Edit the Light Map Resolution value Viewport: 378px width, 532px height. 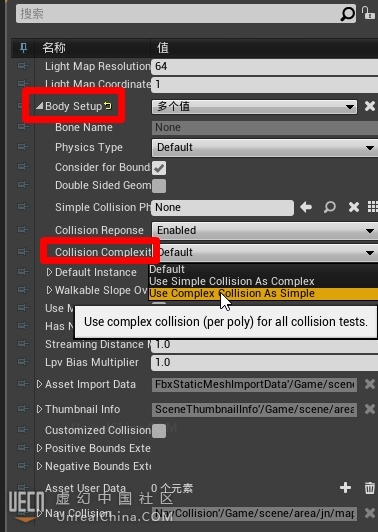[265, 66]
